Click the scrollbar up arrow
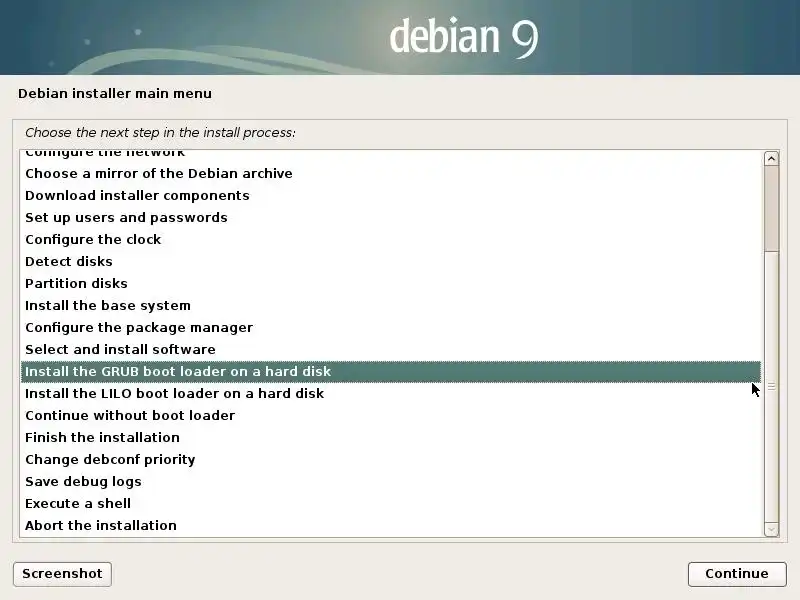The width and height of the screenshot is (800, 600). click(771, 159)
